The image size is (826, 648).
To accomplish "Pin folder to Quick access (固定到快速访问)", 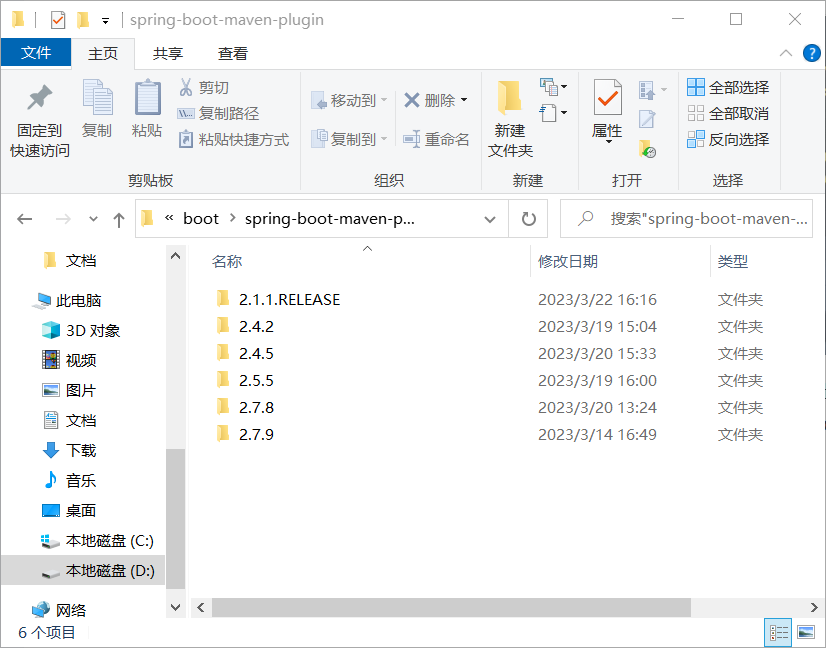I will tap(40, 120).
